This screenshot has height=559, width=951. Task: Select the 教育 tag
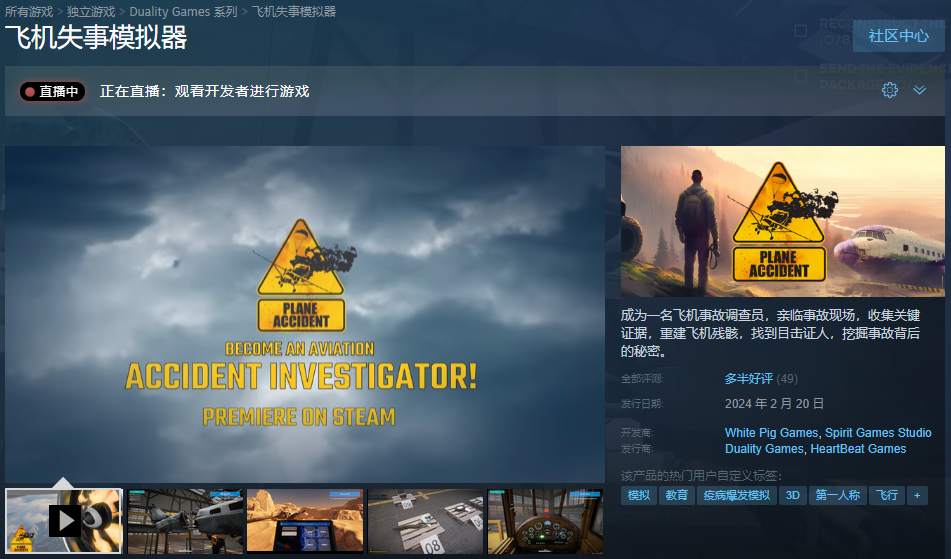[x=677, y=495]
